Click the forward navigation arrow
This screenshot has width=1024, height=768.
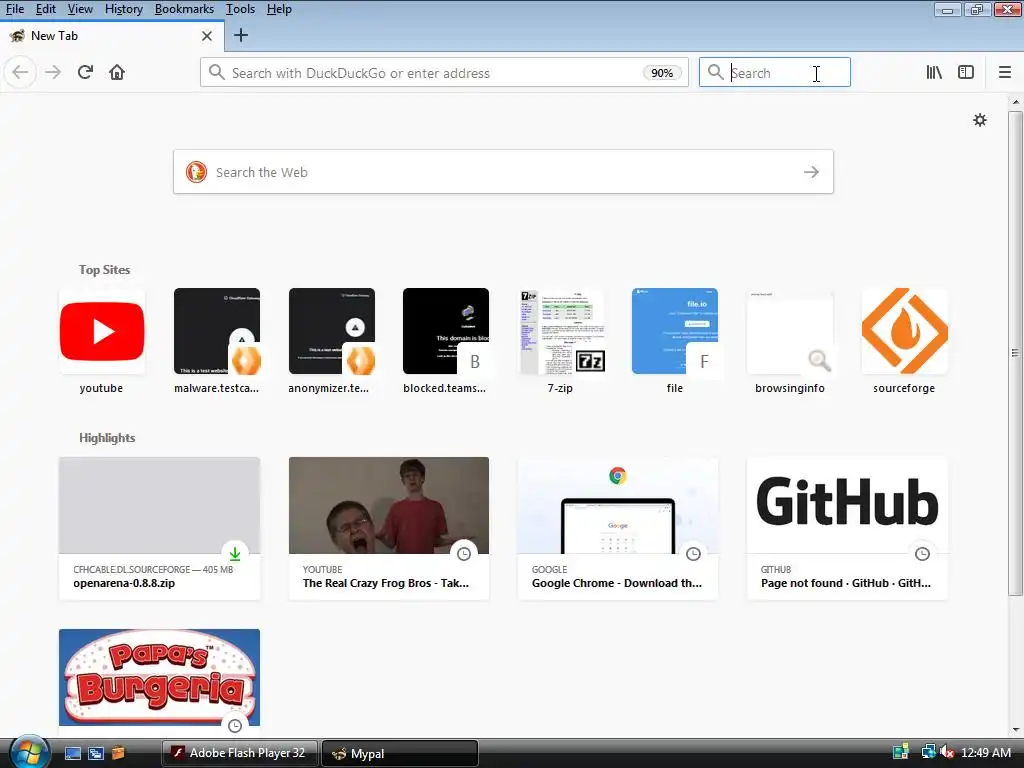pyautogui.click(x=53, y=72)
